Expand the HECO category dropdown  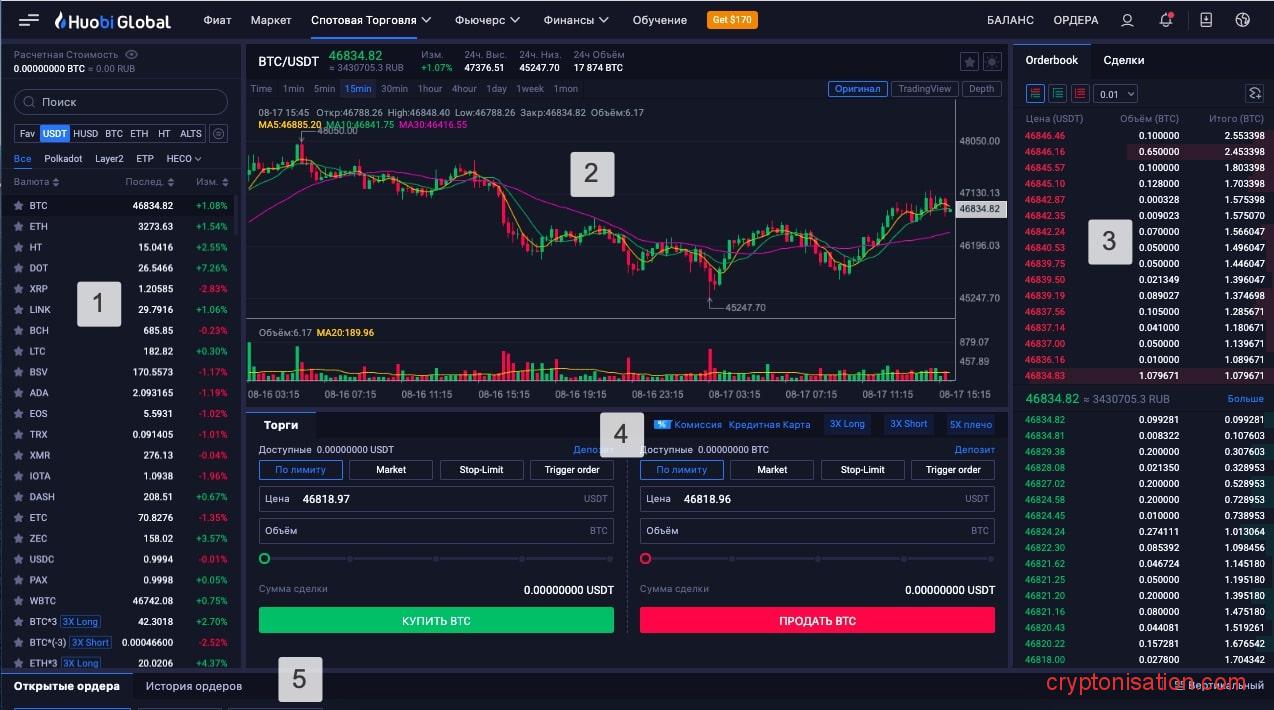click(183, 159)
